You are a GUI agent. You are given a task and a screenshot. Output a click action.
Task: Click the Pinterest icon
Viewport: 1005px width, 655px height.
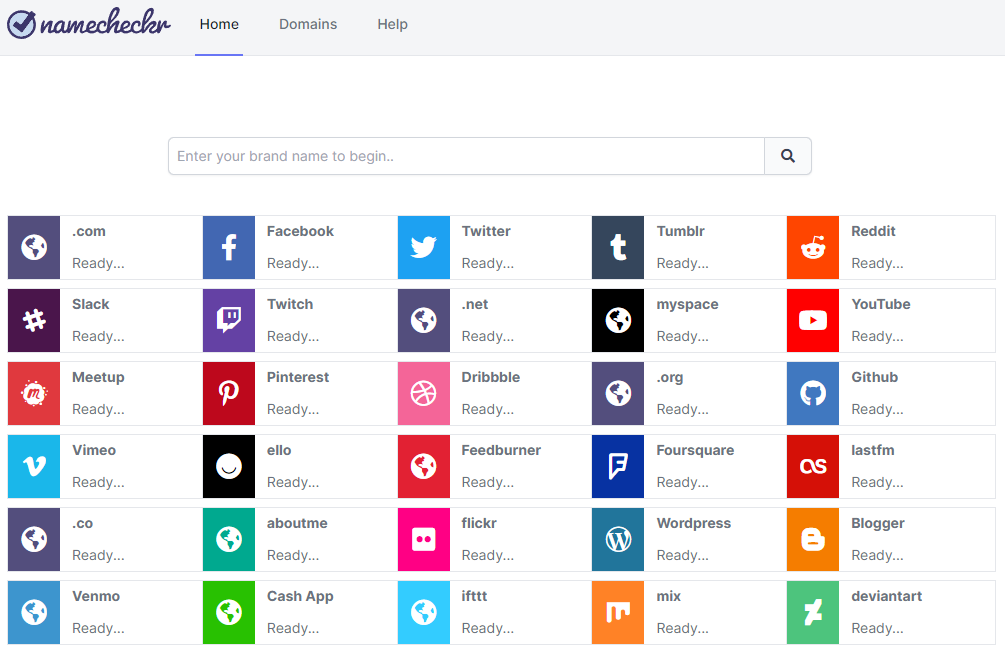[x=229, y=393]
